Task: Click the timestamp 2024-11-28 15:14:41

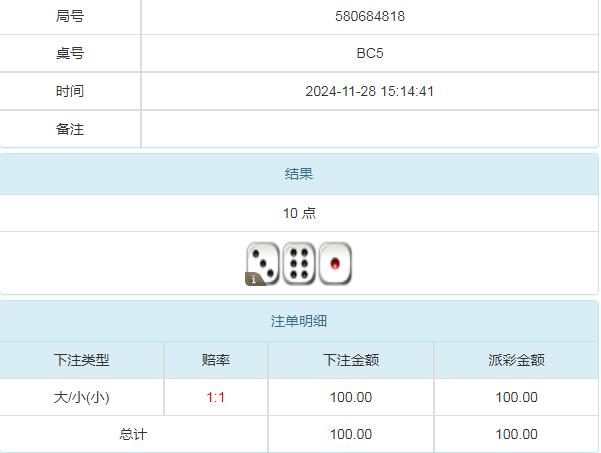Action: tap(369, 91)
